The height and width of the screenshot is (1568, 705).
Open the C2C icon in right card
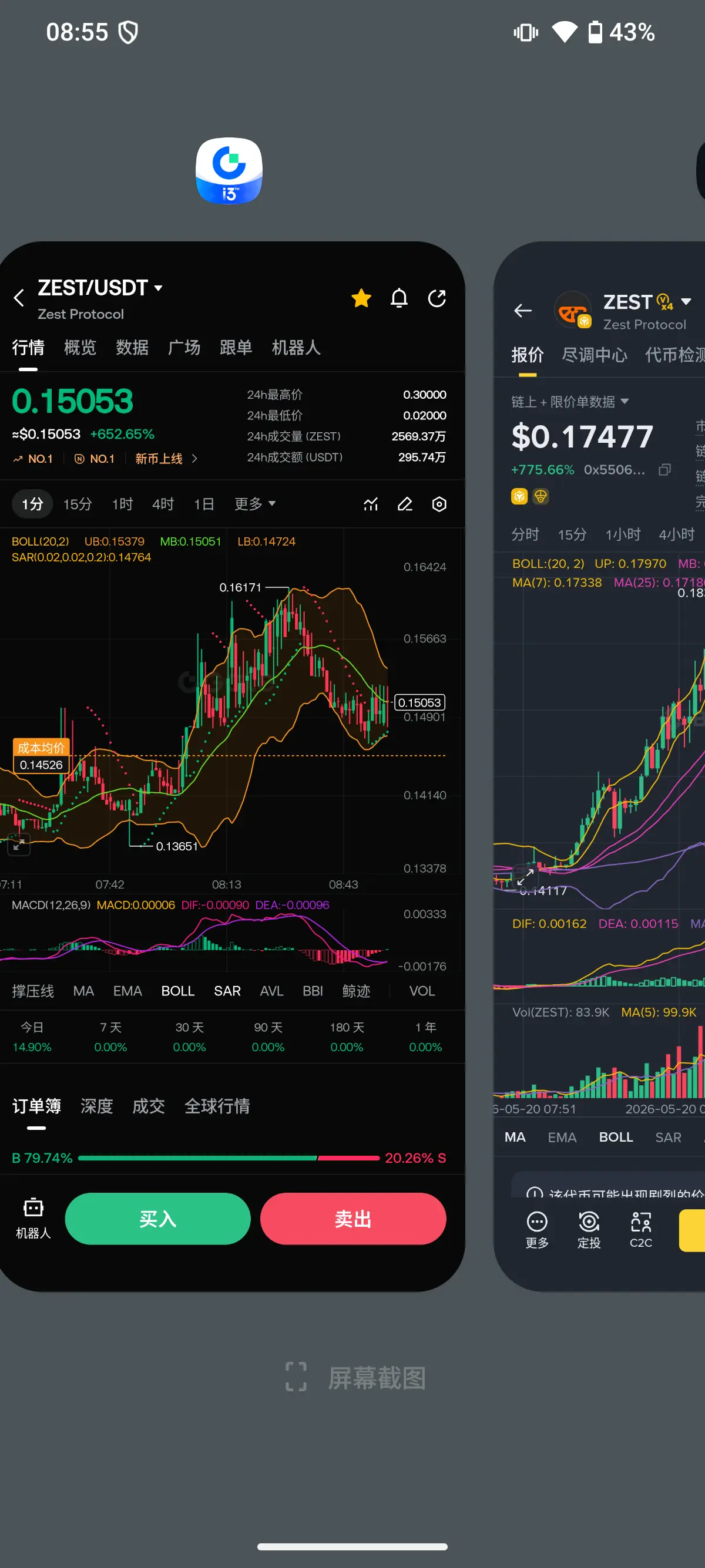coord(640,1230)
